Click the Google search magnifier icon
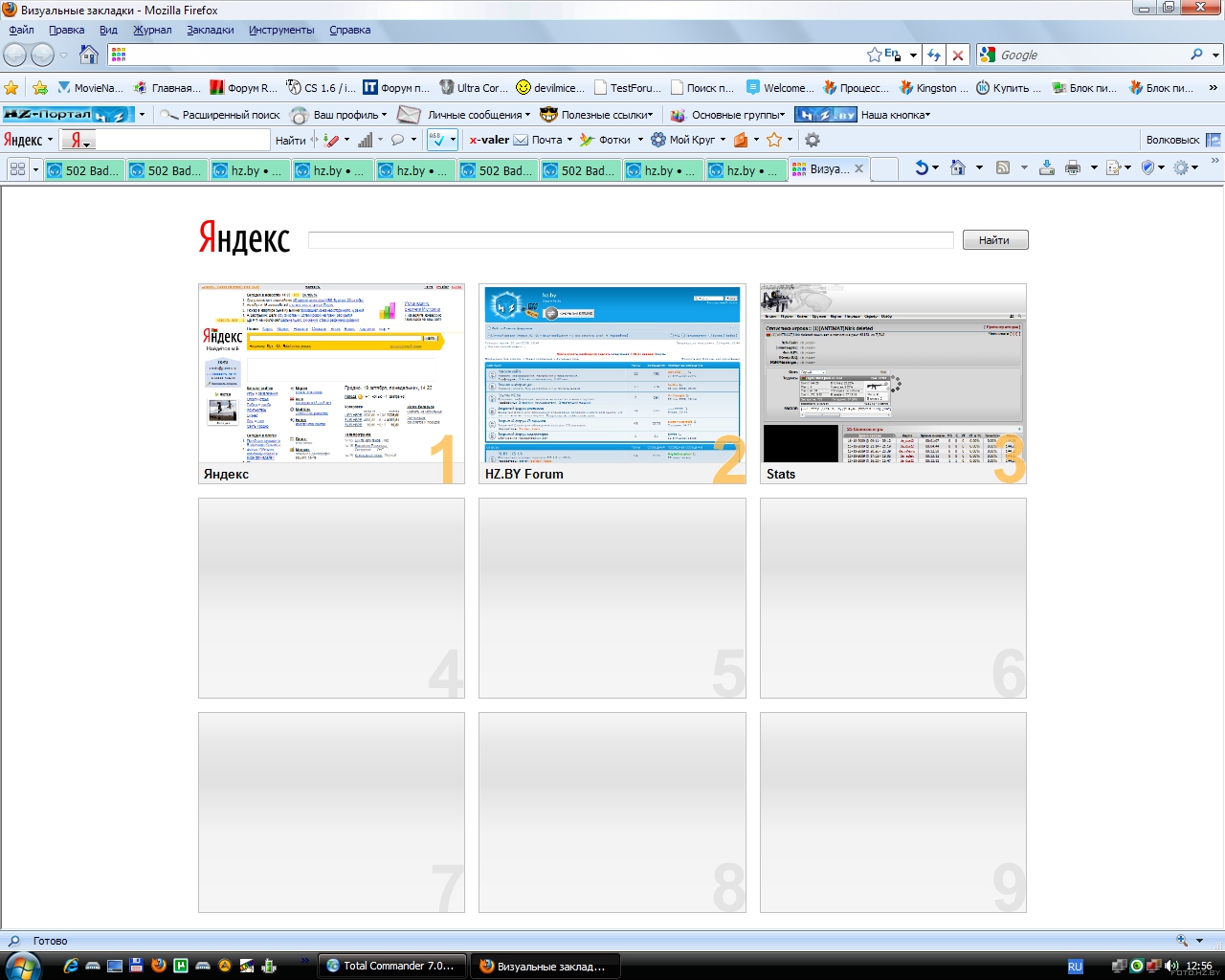This screenshot has width=1225, height=980. click(1196, 55)
